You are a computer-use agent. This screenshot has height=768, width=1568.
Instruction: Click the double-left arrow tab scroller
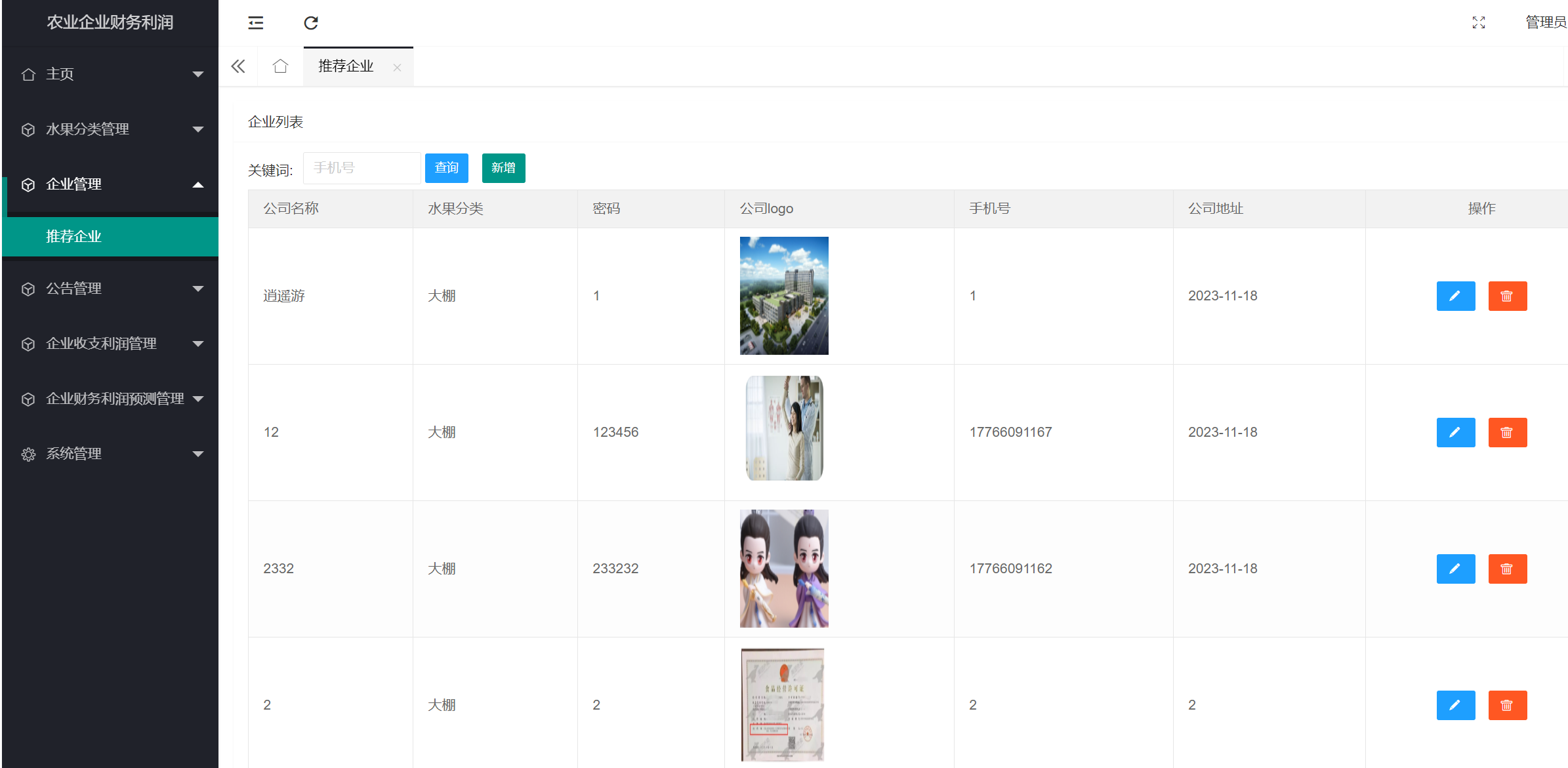(238, 66)
